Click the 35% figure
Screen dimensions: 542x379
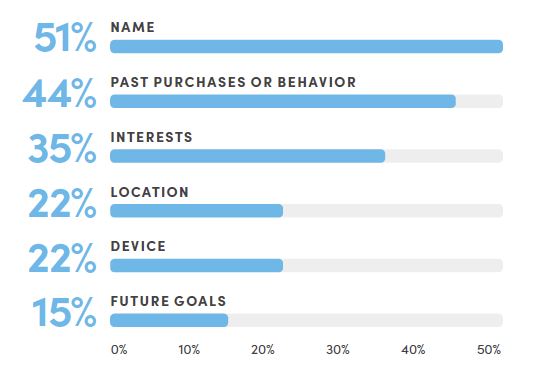click(62, 148)
